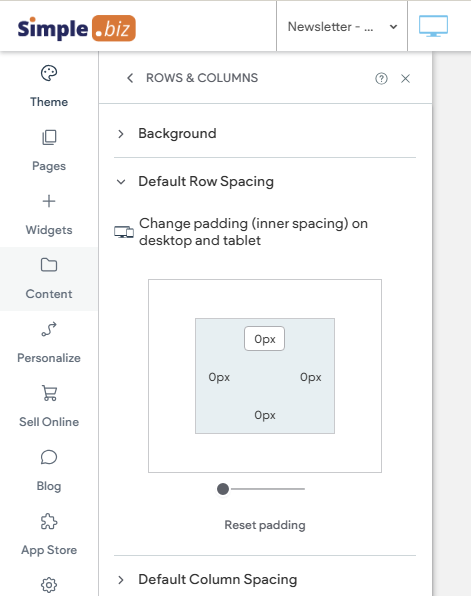Open the Theme palette icon
This screenshot has width=471, height=596.
click(x=49, y=73)
